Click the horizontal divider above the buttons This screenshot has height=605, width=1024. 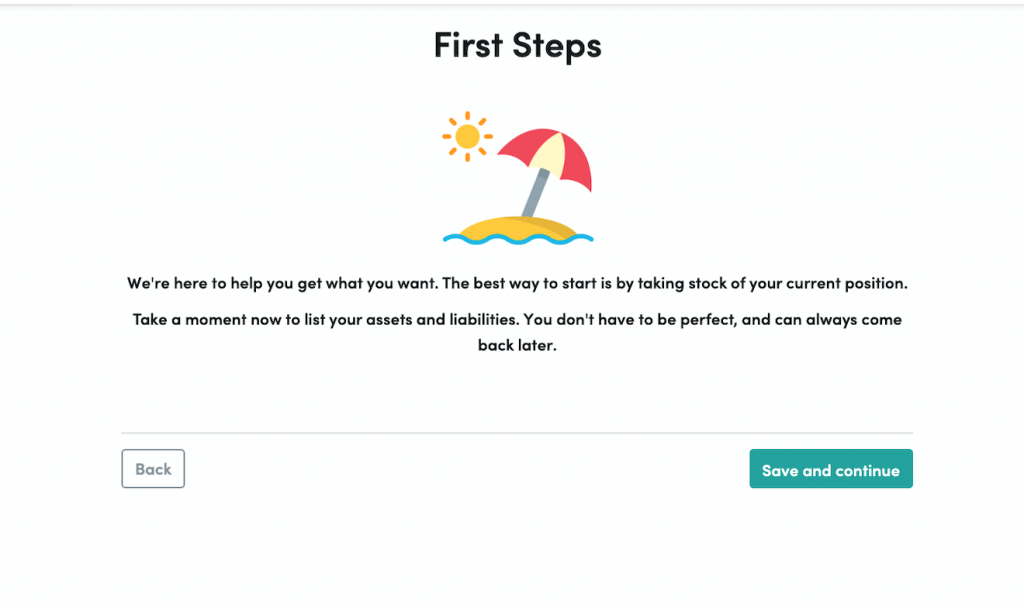(517, 433)
